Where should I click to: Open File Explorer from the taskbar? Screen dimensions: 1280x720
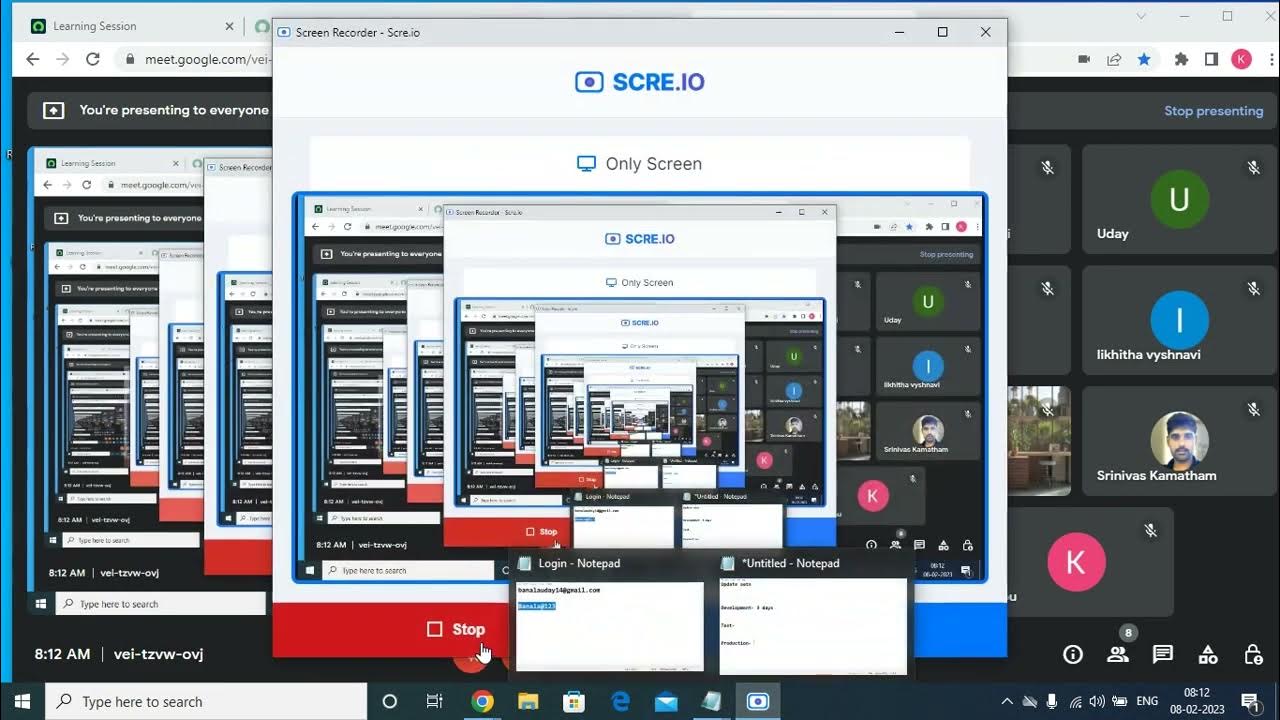click(528, 701)
